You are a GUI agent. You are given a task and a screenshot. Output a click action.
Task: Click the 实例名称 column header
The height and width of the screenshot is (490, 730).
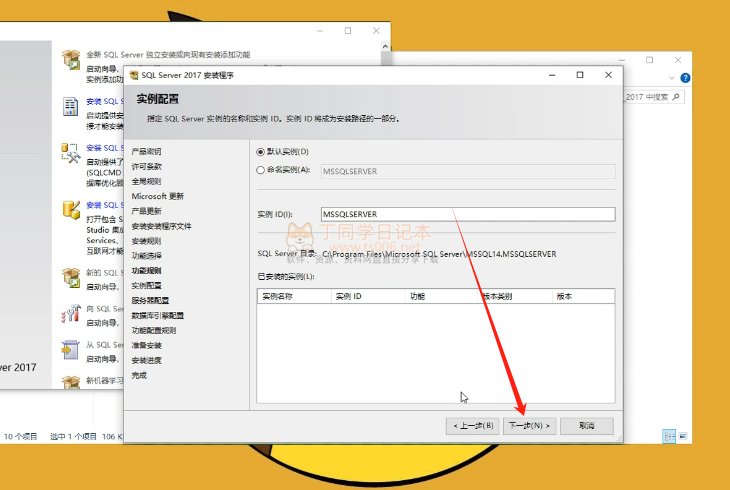pyautogui.click(x=277, y=297)
